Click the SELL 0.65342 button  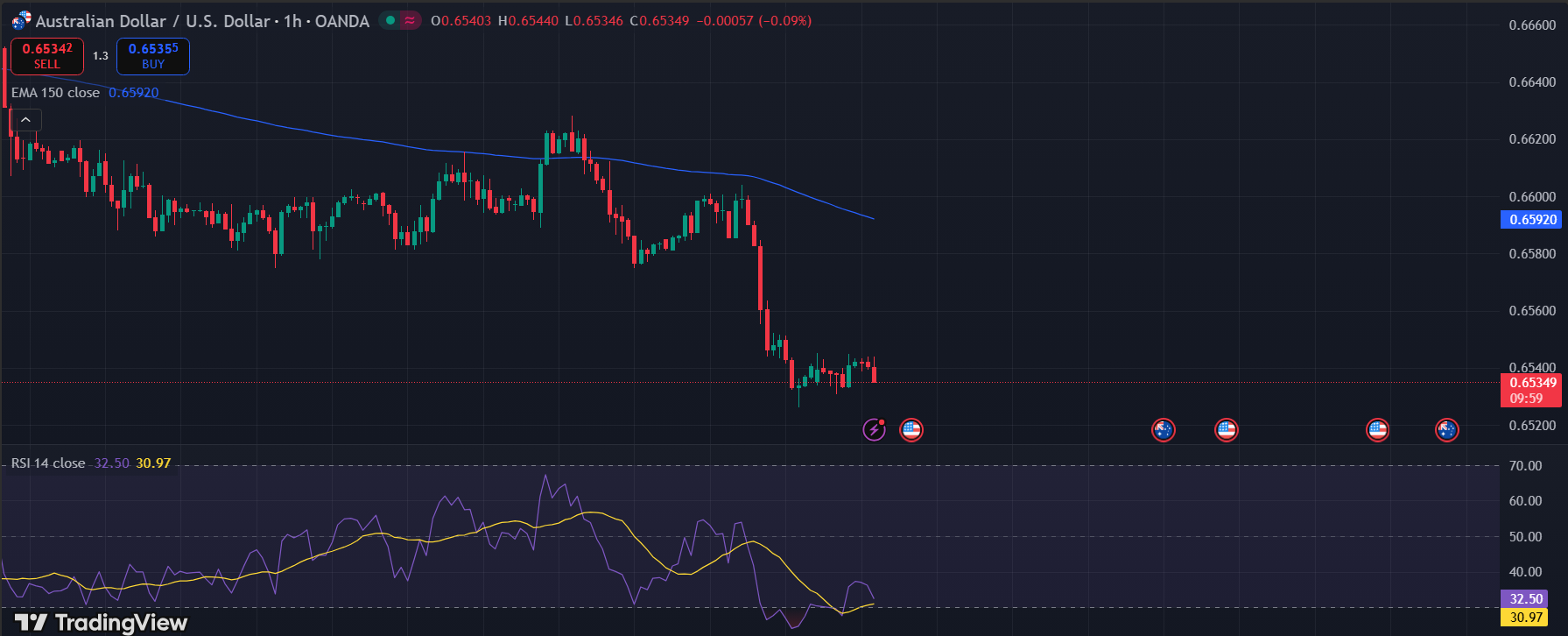(x=47, y=56)
